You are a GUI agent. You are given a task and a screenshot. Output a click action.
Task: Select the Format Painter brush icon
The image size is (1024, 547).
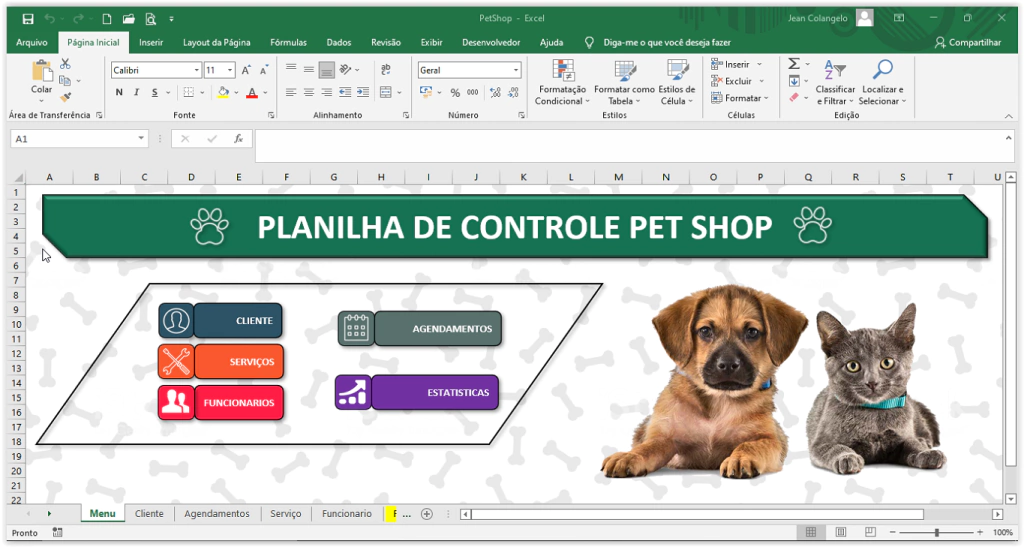pos(66,98)
